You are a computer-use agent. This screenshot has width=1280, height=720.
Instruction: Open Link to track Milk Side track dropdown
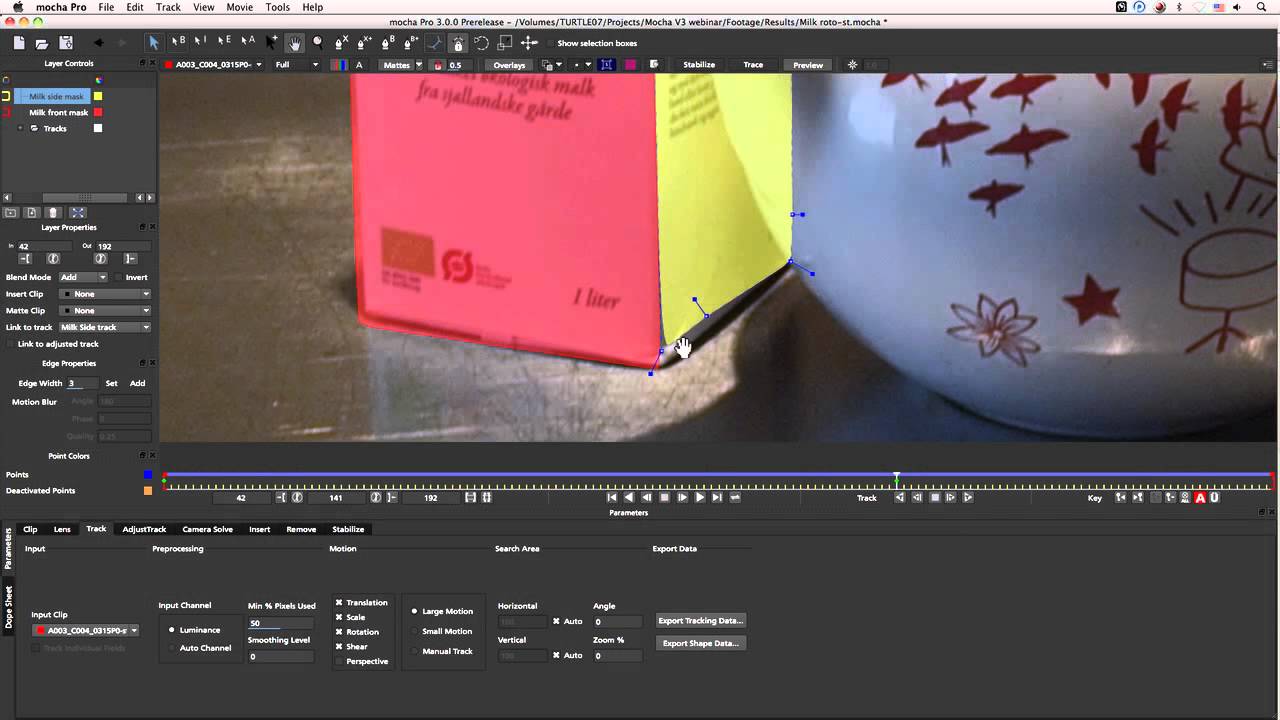tap(105, 327)
